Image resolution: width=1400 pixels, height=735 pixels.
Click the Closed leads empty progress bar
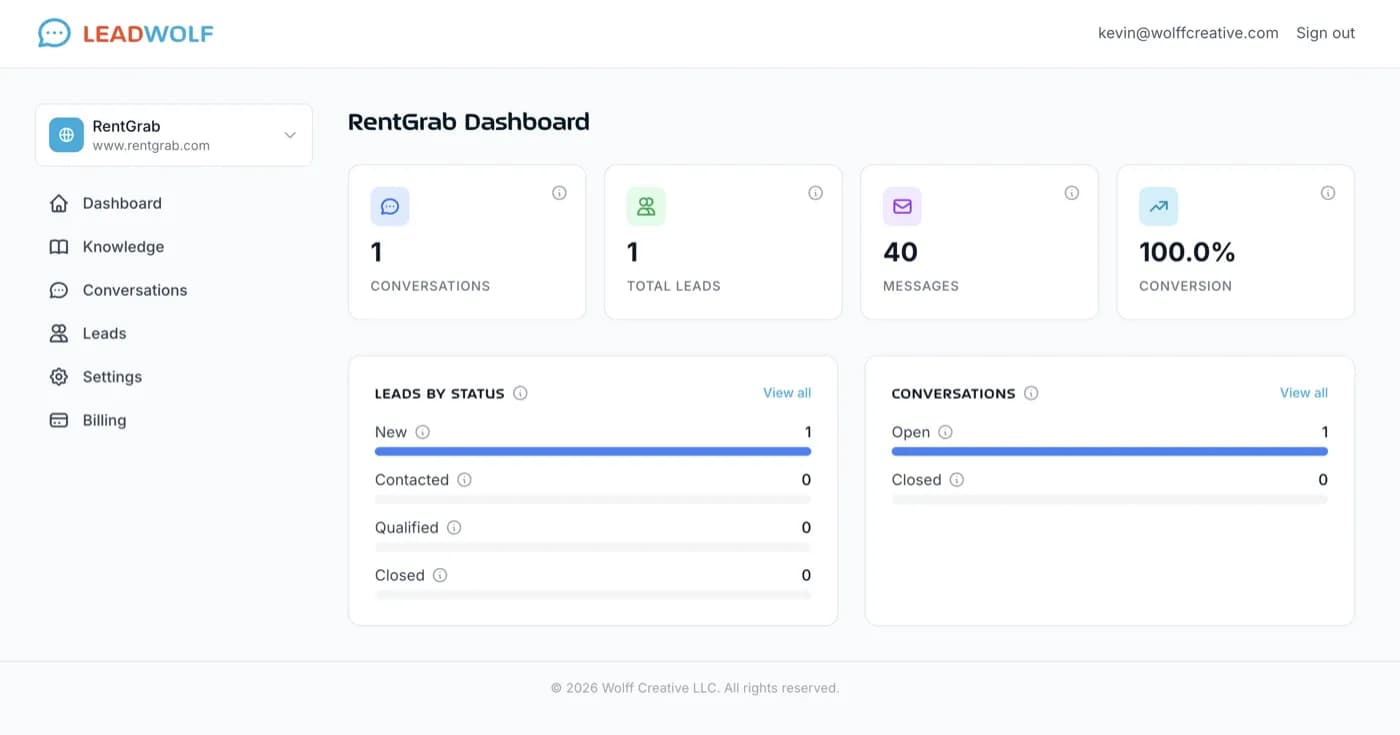[593, 595]
